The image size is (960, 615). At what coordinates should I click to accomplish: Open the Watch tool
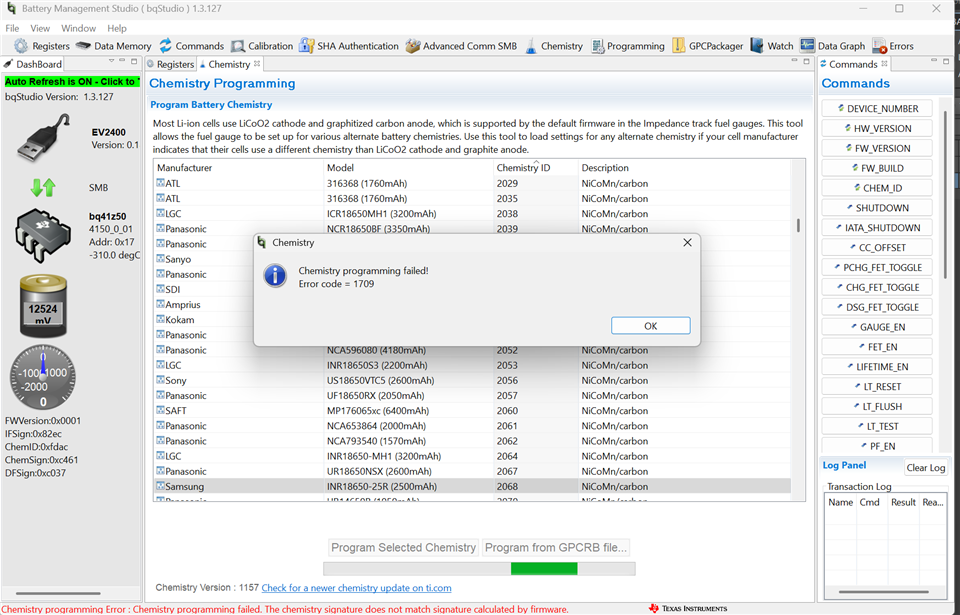tap(772, 46)
